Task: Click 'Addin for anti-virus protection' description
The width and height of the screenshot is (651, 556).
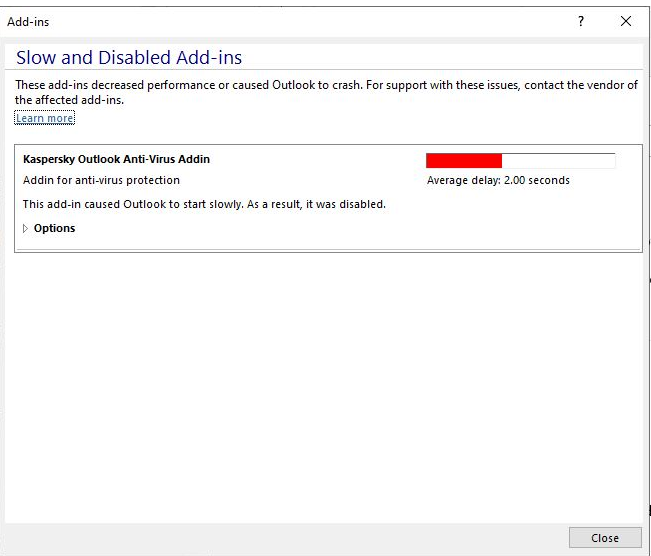Action: point(101,180)
